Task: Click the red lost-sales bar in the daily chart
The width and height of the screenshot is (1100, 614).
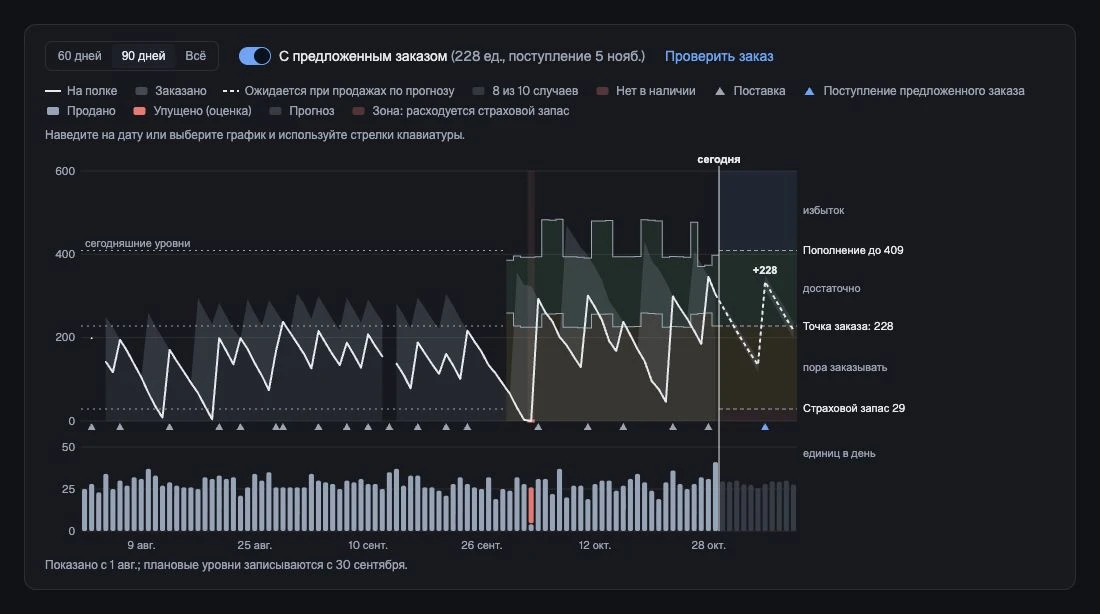Action: click(531, 505)
